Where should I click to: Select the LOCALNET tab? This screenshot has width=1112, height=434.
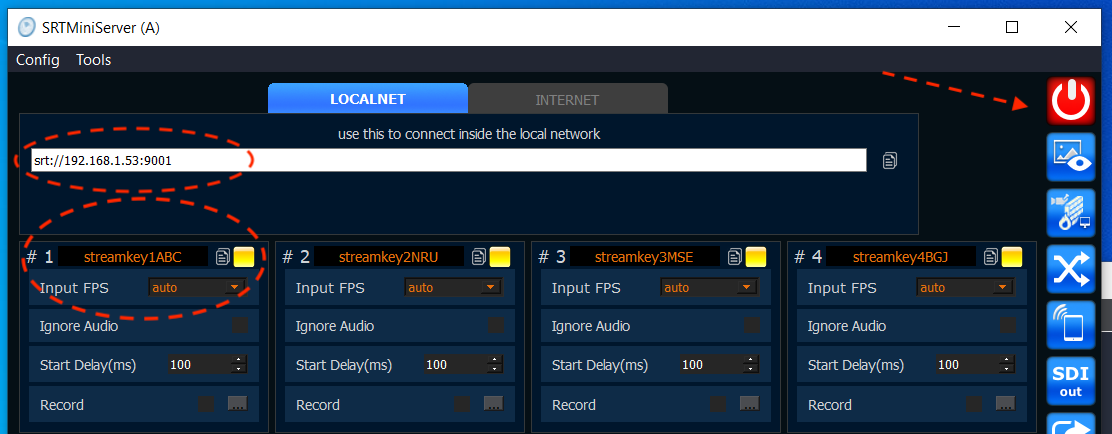pos(367,99)
